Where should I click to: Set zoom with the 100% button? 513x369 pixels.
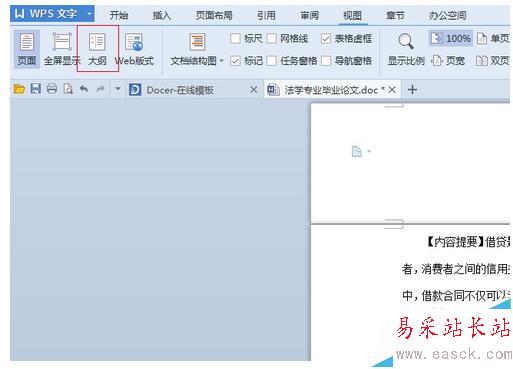tap(451, 39)
